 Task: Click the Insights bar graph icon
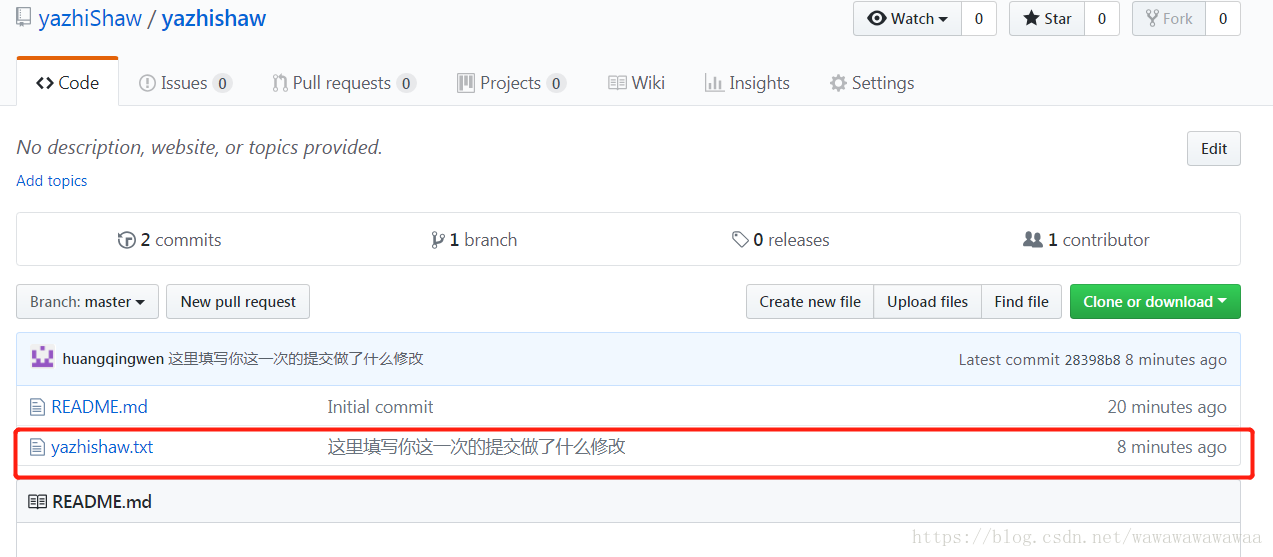tap(714, 83)
